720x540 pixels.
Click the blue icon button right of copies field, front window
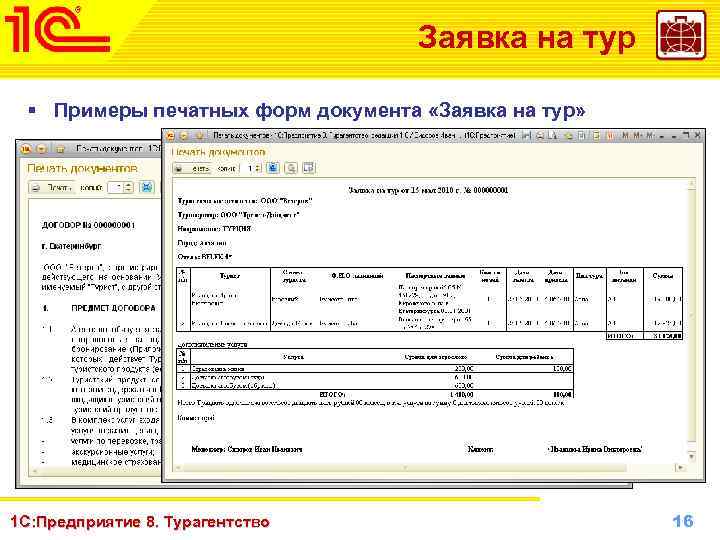point(273,168)
